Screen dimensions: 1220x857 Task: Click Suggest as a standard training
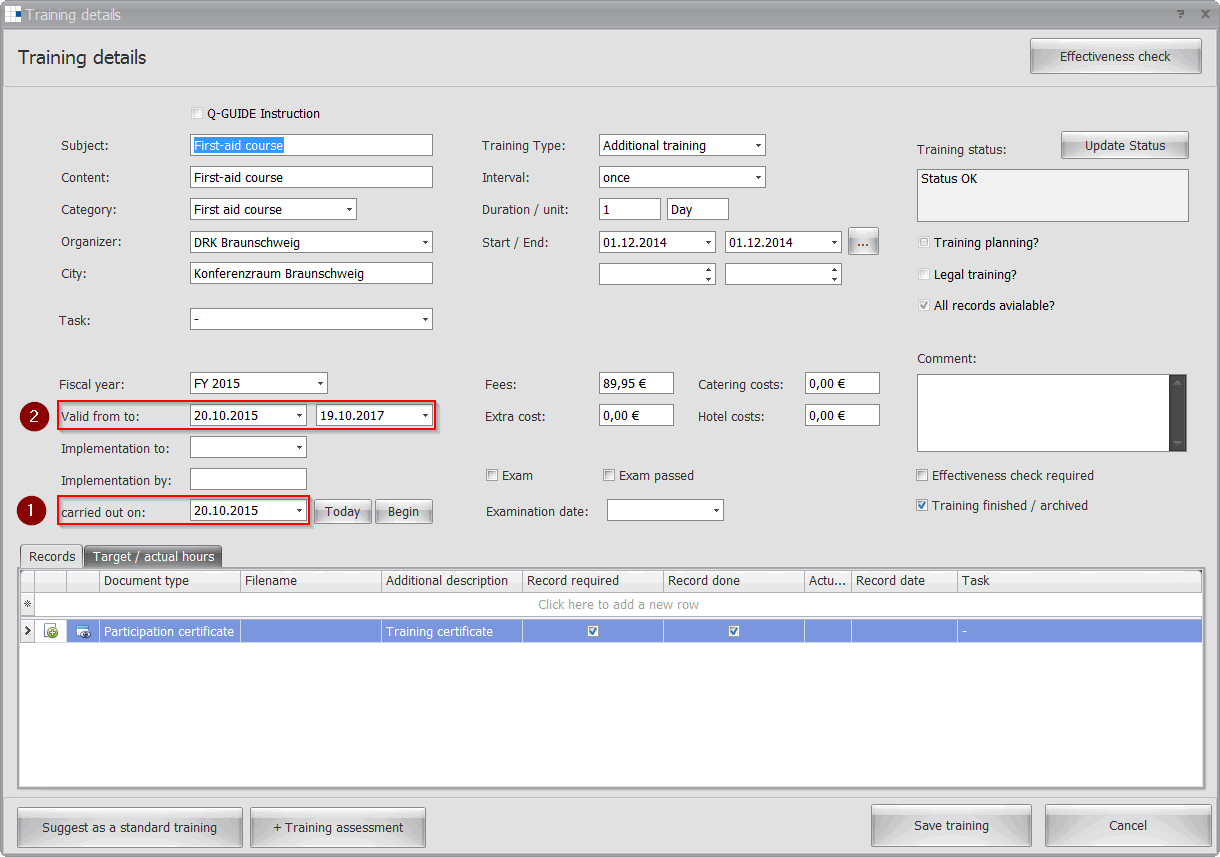(130, 827)
